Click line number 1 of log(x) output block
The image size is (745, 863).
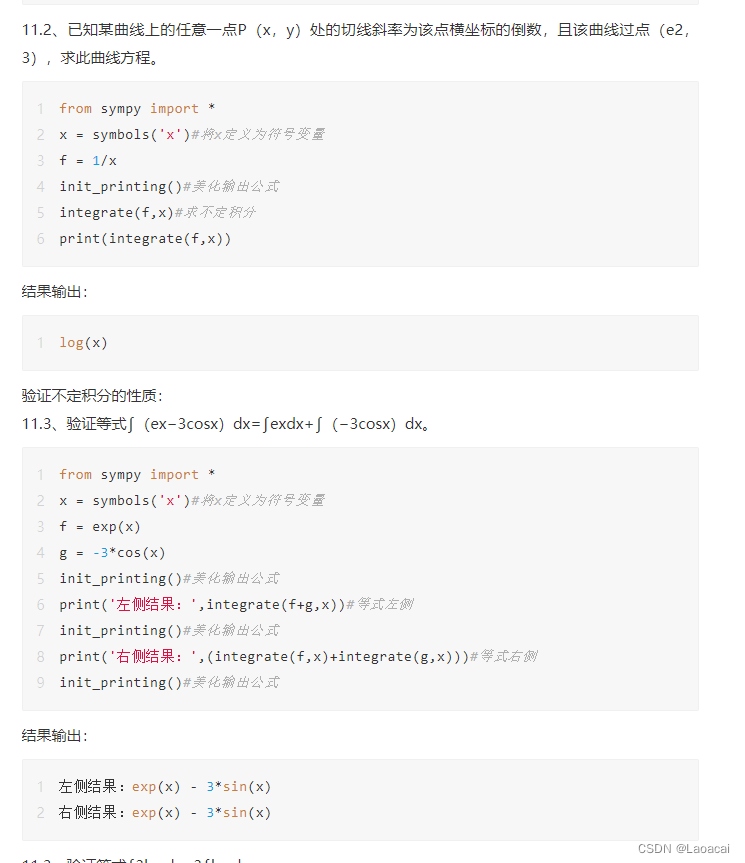[x=41, y=343]
